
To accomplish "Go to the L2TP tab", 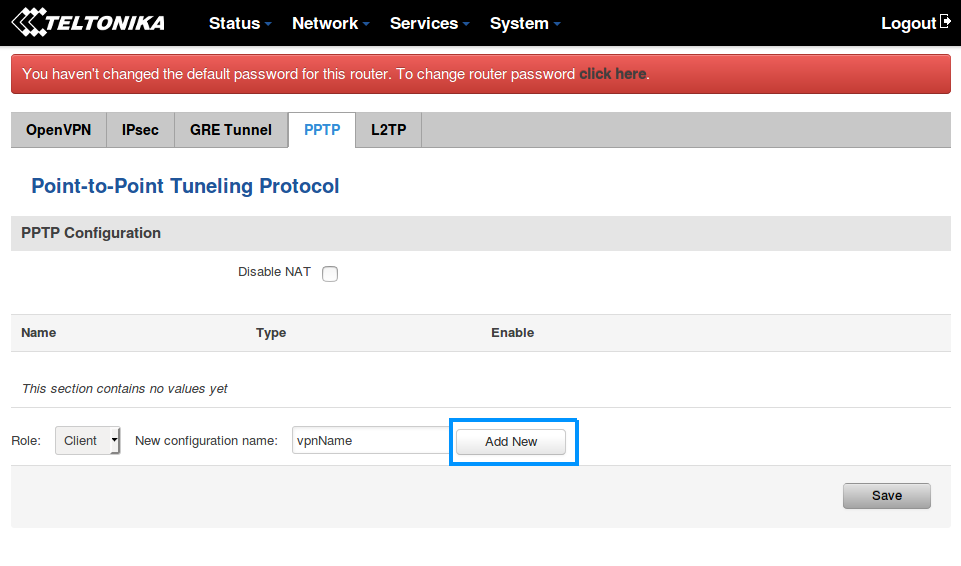I will click(389, 130).
